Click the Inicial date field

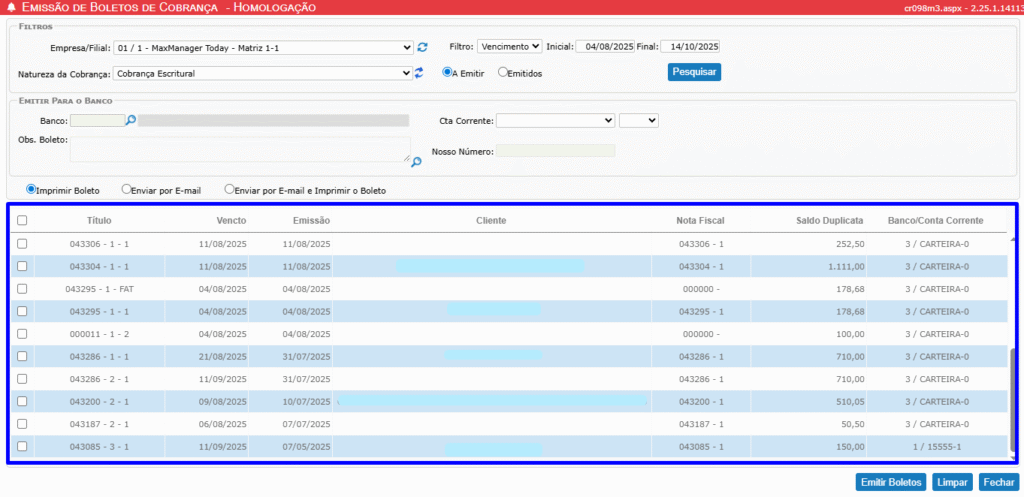[605, 46]
